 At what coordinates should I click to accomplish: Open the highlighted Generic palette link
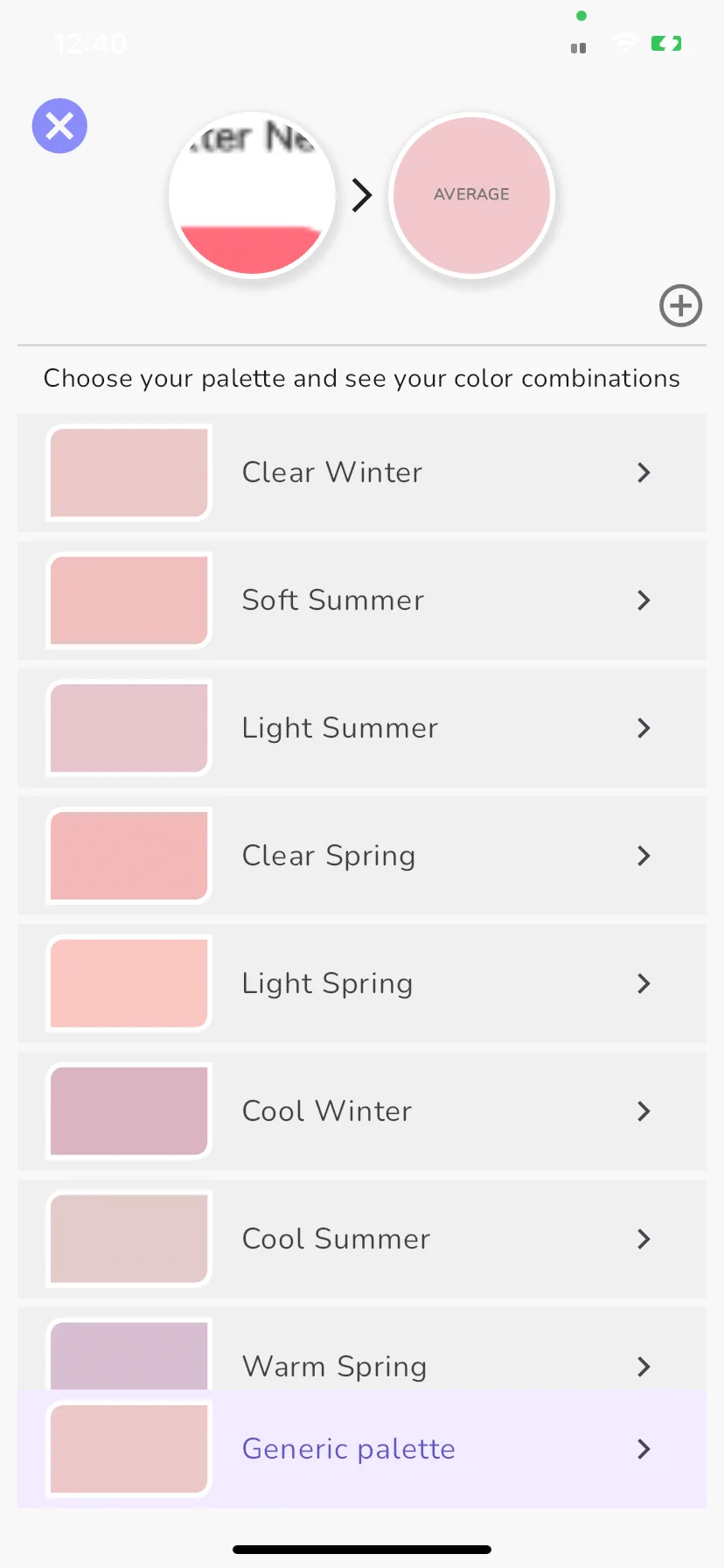click(x=349, y=1449)
